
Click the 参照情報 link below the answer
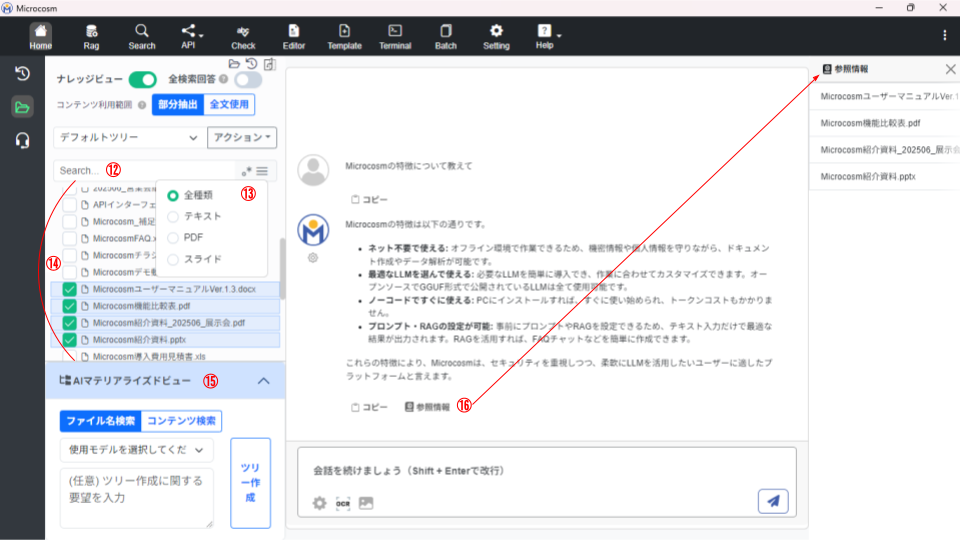pos(427,407)
